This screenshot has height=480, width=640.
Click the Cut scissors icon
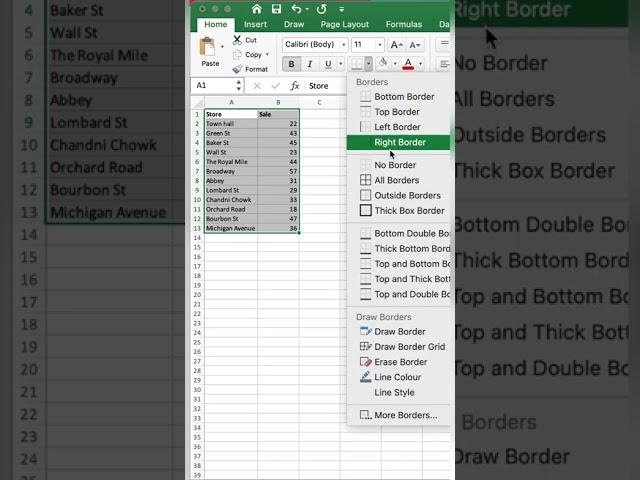237,40
